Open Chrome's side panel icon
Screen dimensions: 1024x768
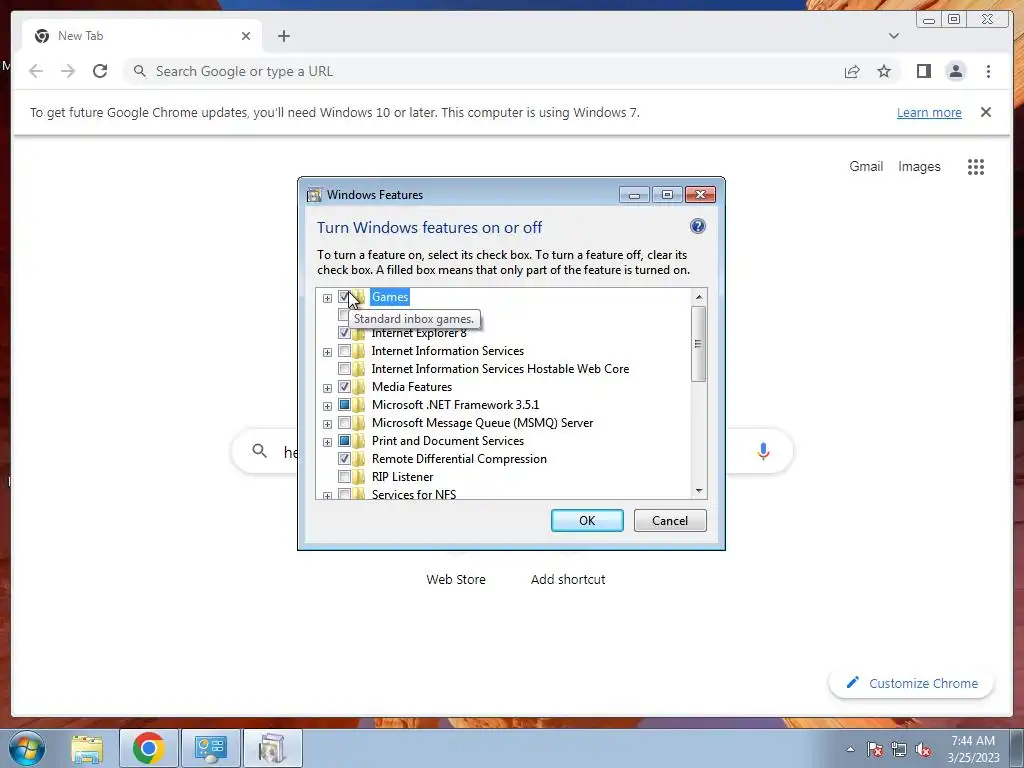(x=923, y=71)
